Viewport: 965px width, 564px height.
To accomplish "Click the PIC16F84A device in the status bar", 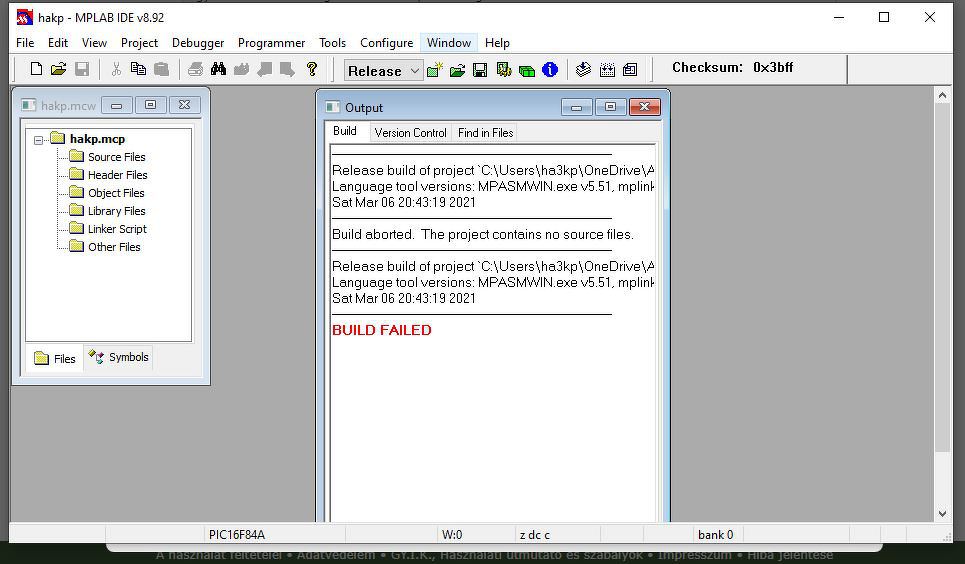I will click(237, 534).
